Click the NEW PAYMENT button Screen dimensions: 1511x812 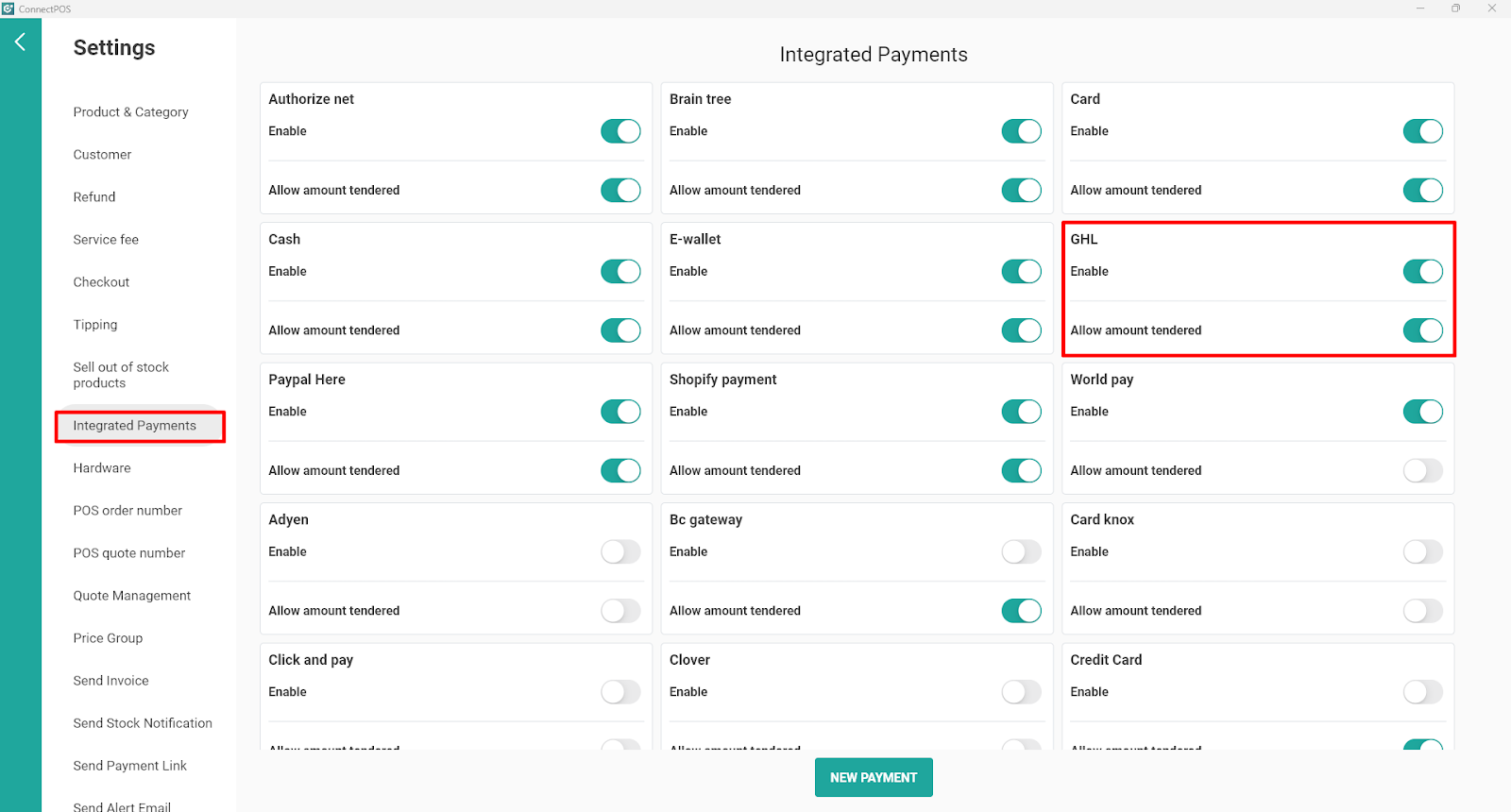874,777
